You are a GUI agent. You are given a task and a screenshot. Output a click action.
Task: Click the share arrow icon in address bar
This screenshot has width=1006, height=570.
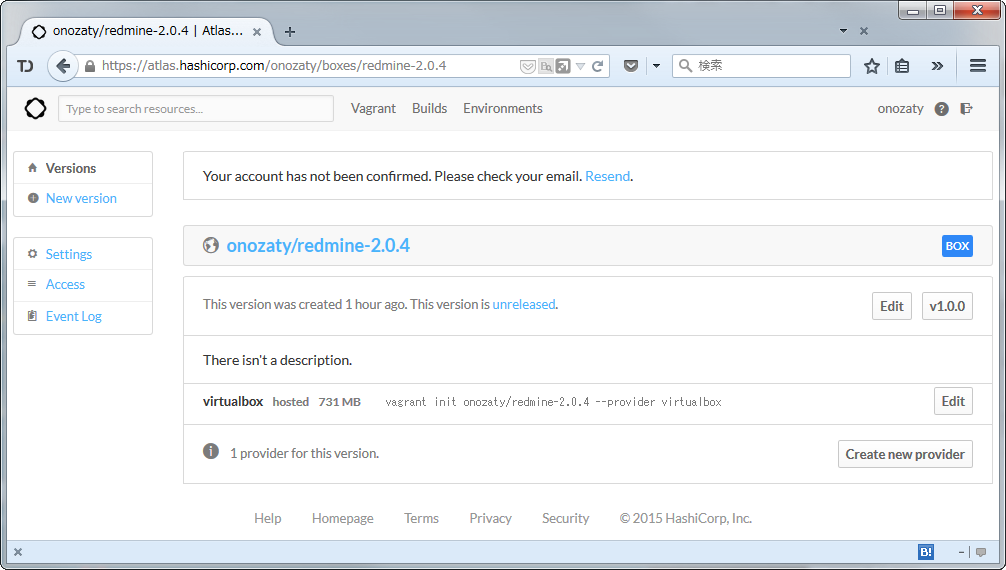pyautogui.click(x=563, y=66)
